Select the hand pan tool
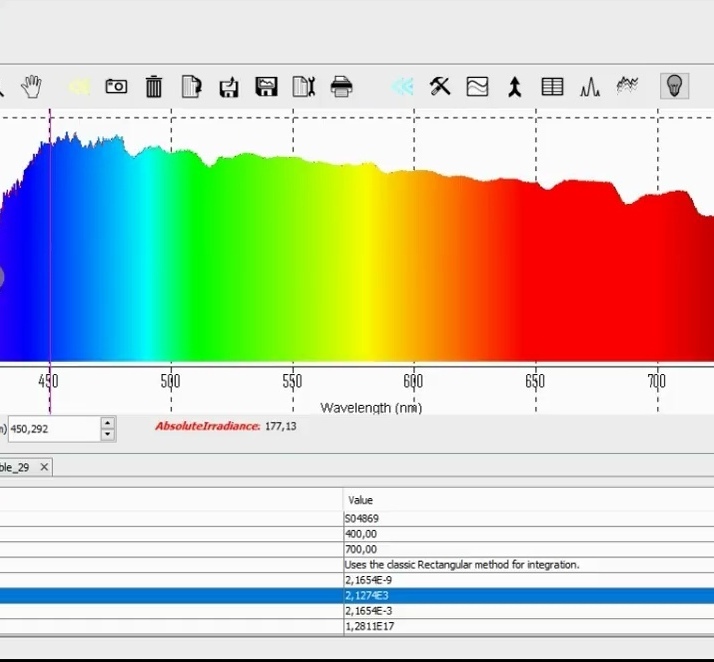The height and width of the screenshot is (662, 714). [x=32, y=86]
